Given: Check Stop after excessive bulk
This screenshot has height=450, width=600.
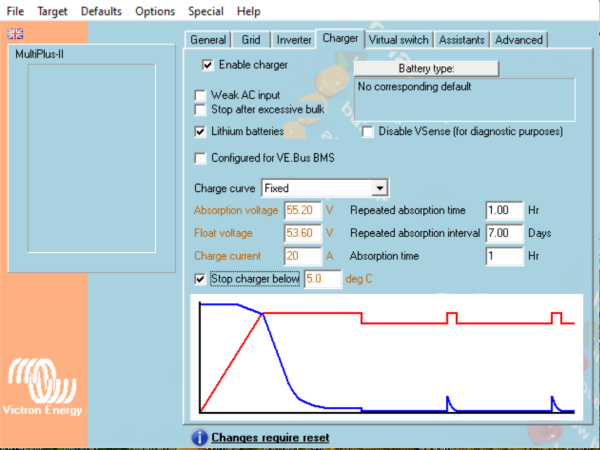Looking at the screenshot, I should click(x=200, y=110).
